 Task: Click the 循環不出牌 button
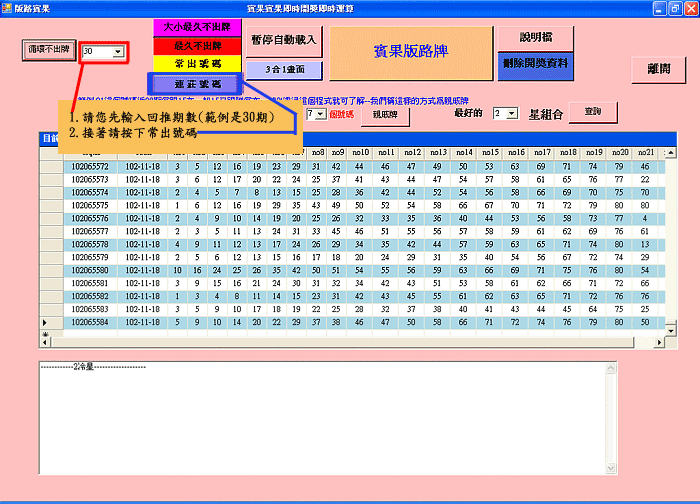[49, 51]
